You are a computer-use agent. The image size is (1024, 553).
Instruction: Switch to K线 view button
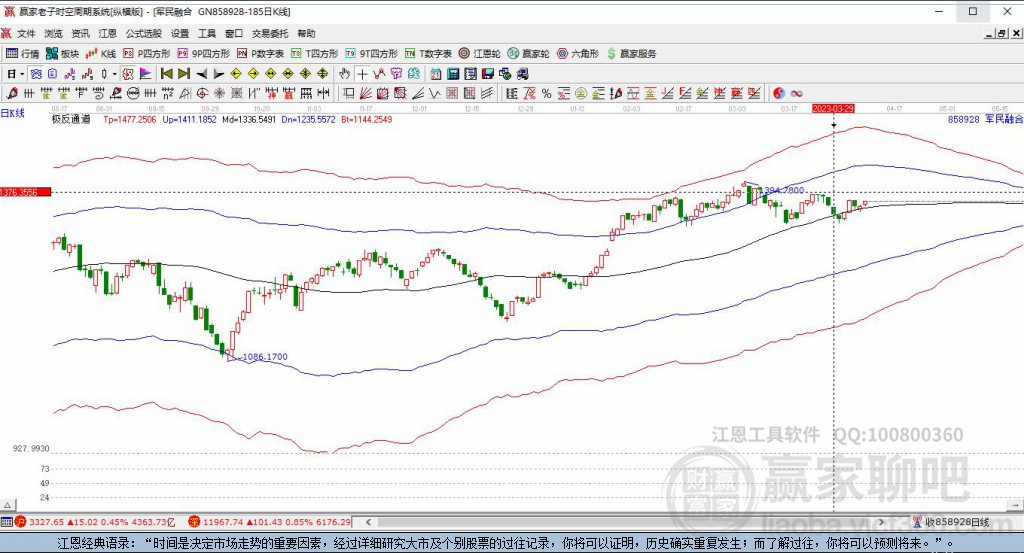pyautogui.click(x=101, y=54)
